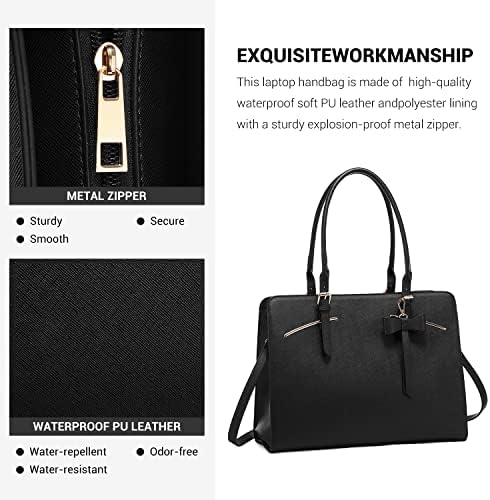The width and height of the screenshot is (490, 500).
Task: Click the silver buckle on handbag strap
Action: [x=324, y=299]
